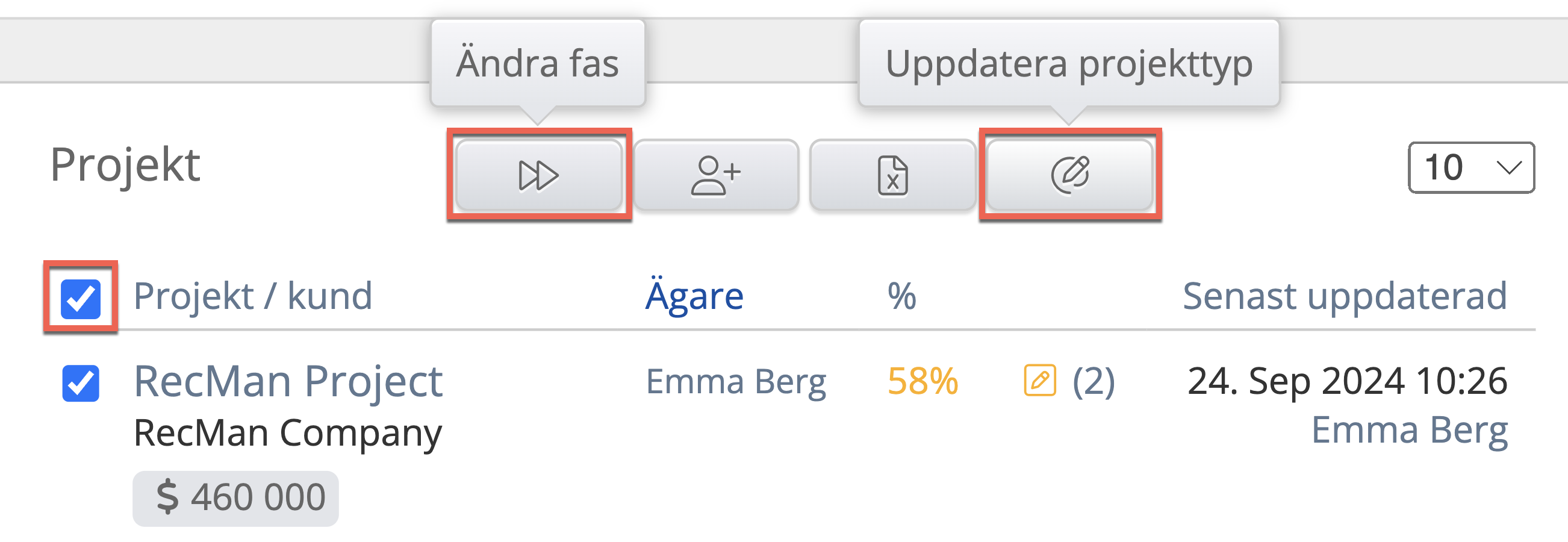Click the 58% progress value

point(922,382)
